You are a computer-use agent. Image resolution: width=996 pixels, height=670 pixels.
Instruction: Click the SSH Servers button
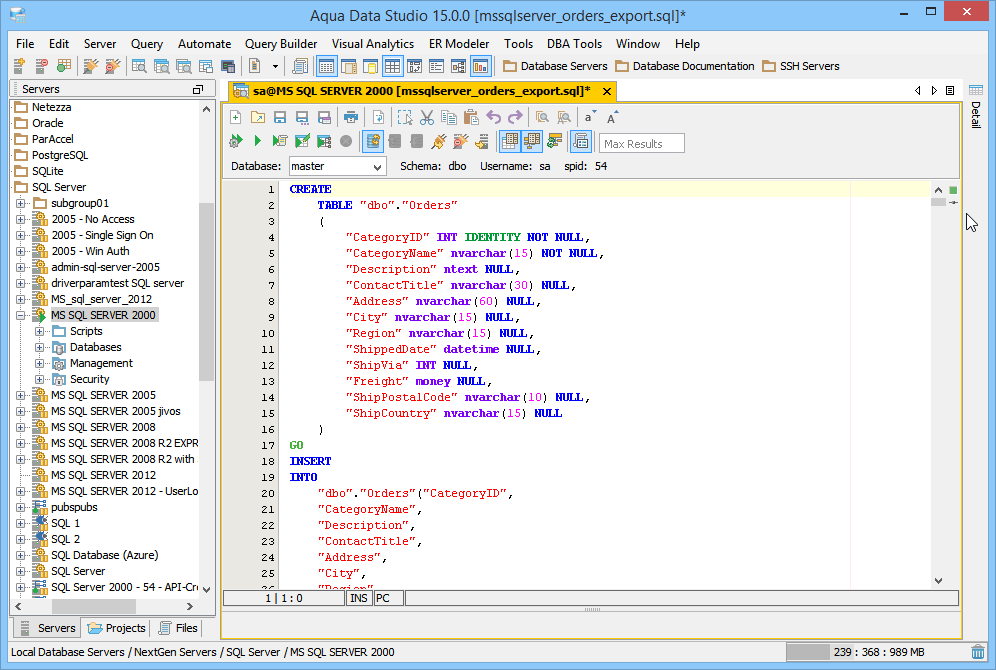(801, 66)
